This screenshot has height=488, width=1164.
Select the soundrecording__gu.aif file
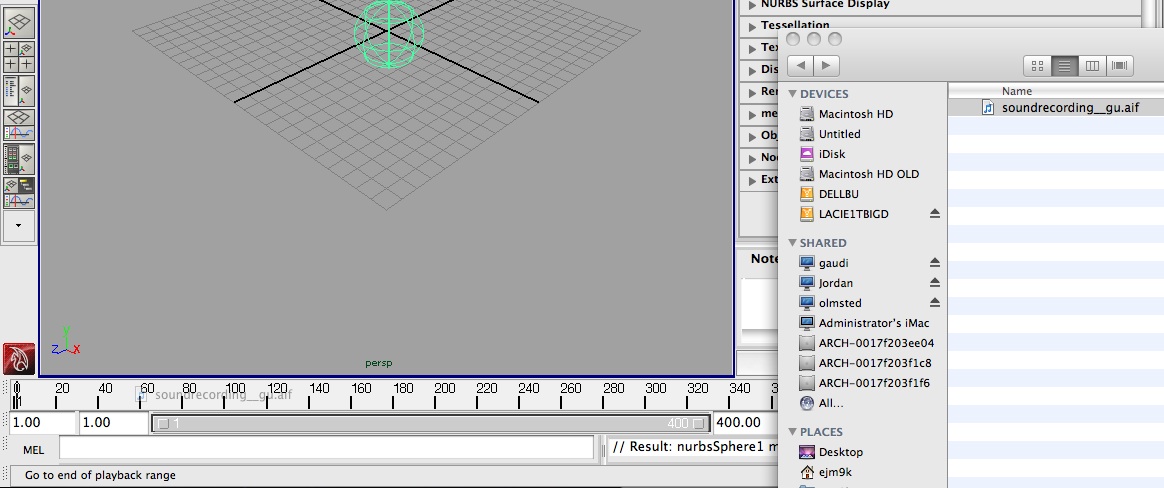pos(1069,108)
